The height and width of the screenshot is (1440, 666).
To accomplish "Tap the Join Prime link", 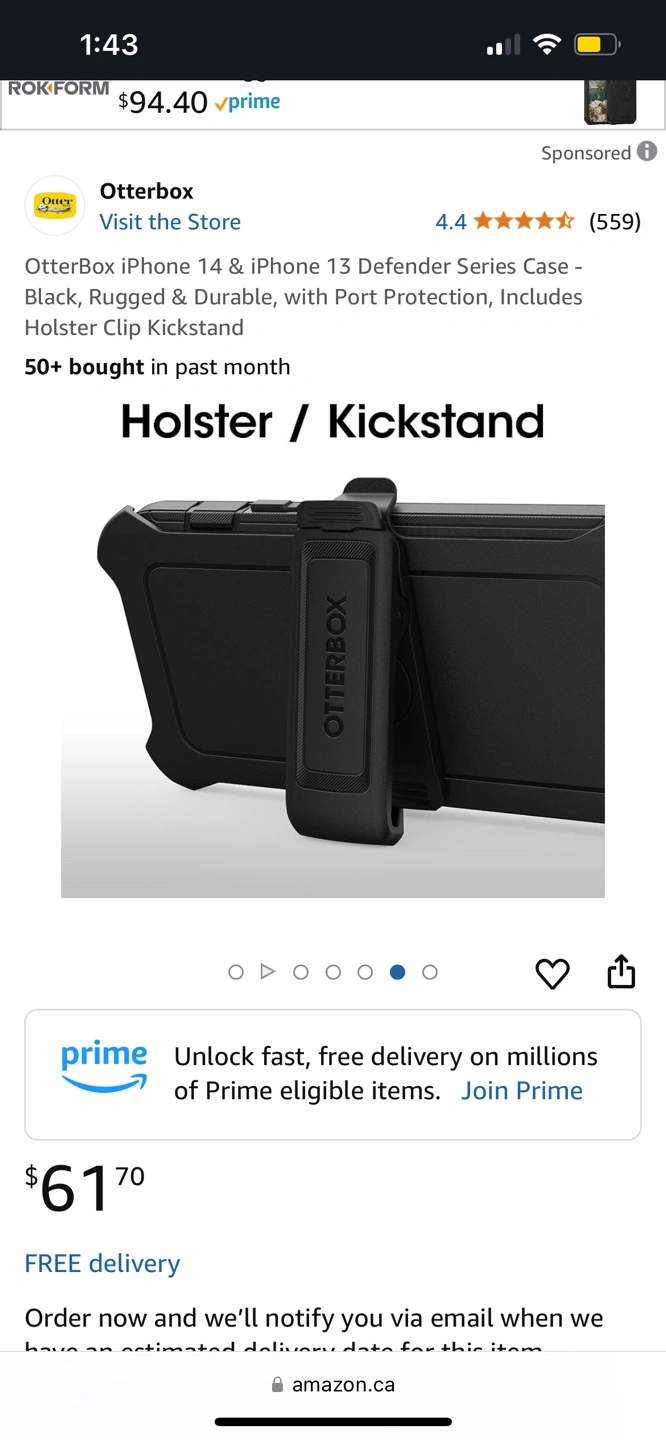I will pos(522,1091).
